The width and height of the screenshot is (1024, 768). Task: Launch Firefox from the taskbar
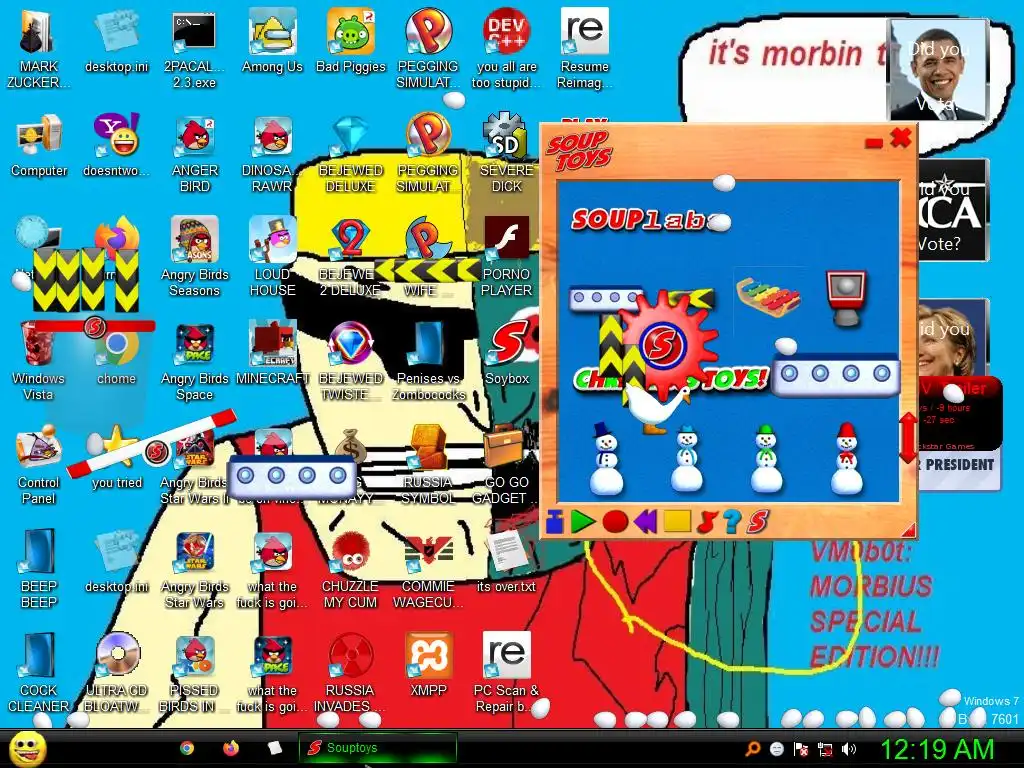pos(231,748)
